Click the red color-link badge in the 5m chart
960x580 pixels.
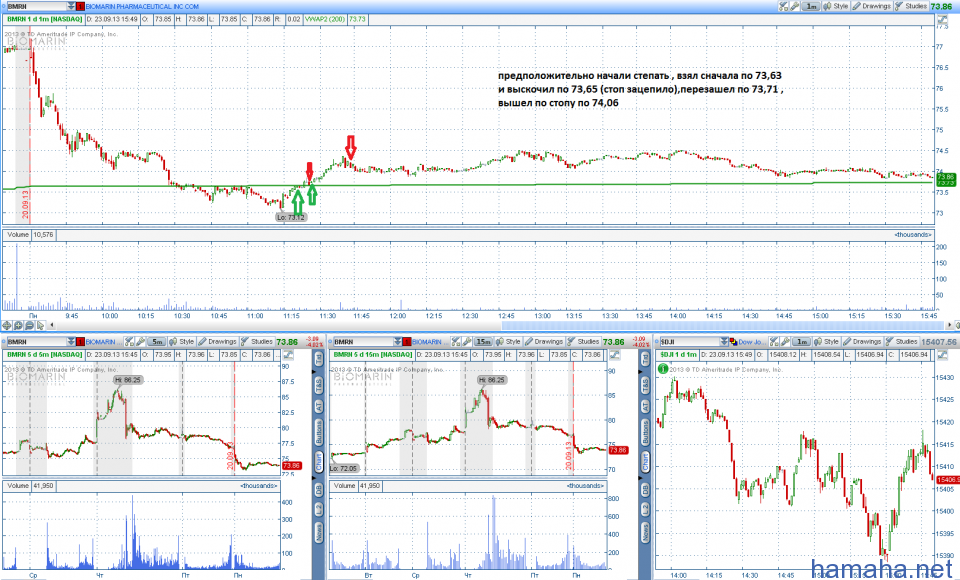coord(80,342)
